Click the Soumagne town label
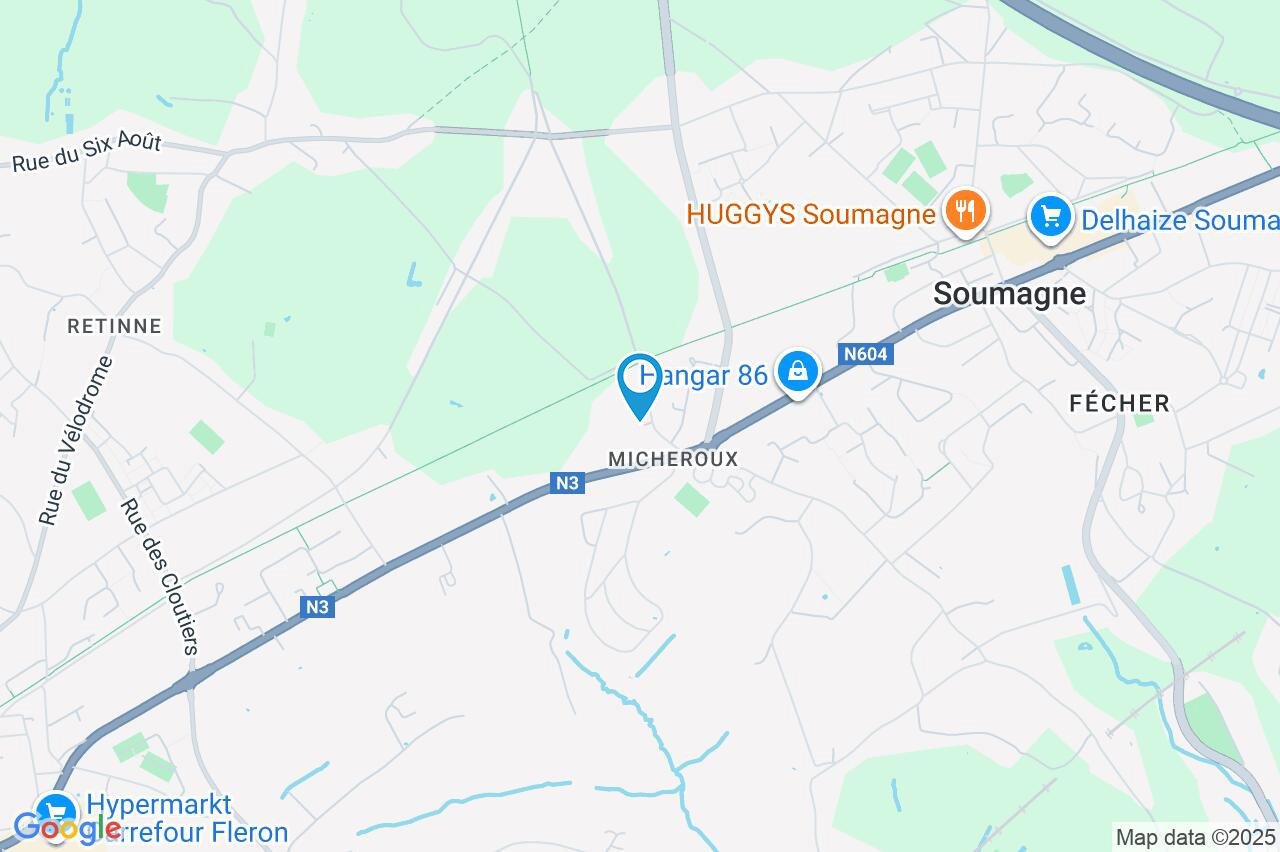The image size is (1280, 852). coord(1009,294)
